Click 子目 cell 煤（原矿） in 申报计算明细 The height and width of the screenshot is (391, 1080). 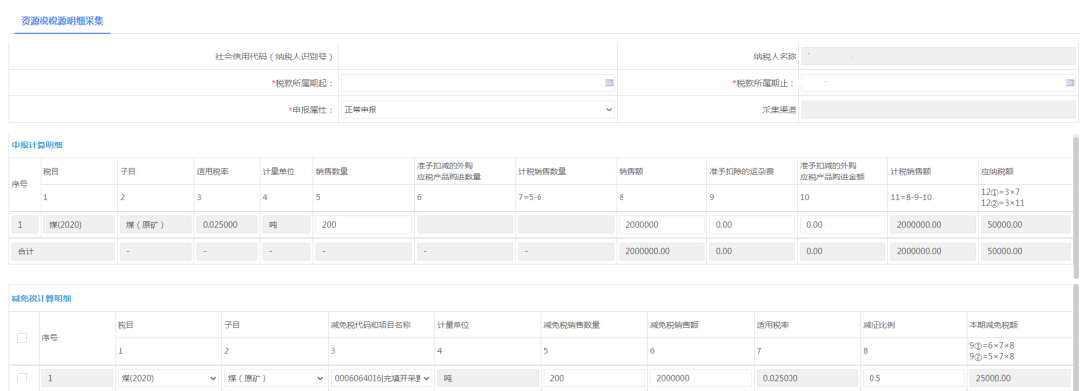coord(155,224)
